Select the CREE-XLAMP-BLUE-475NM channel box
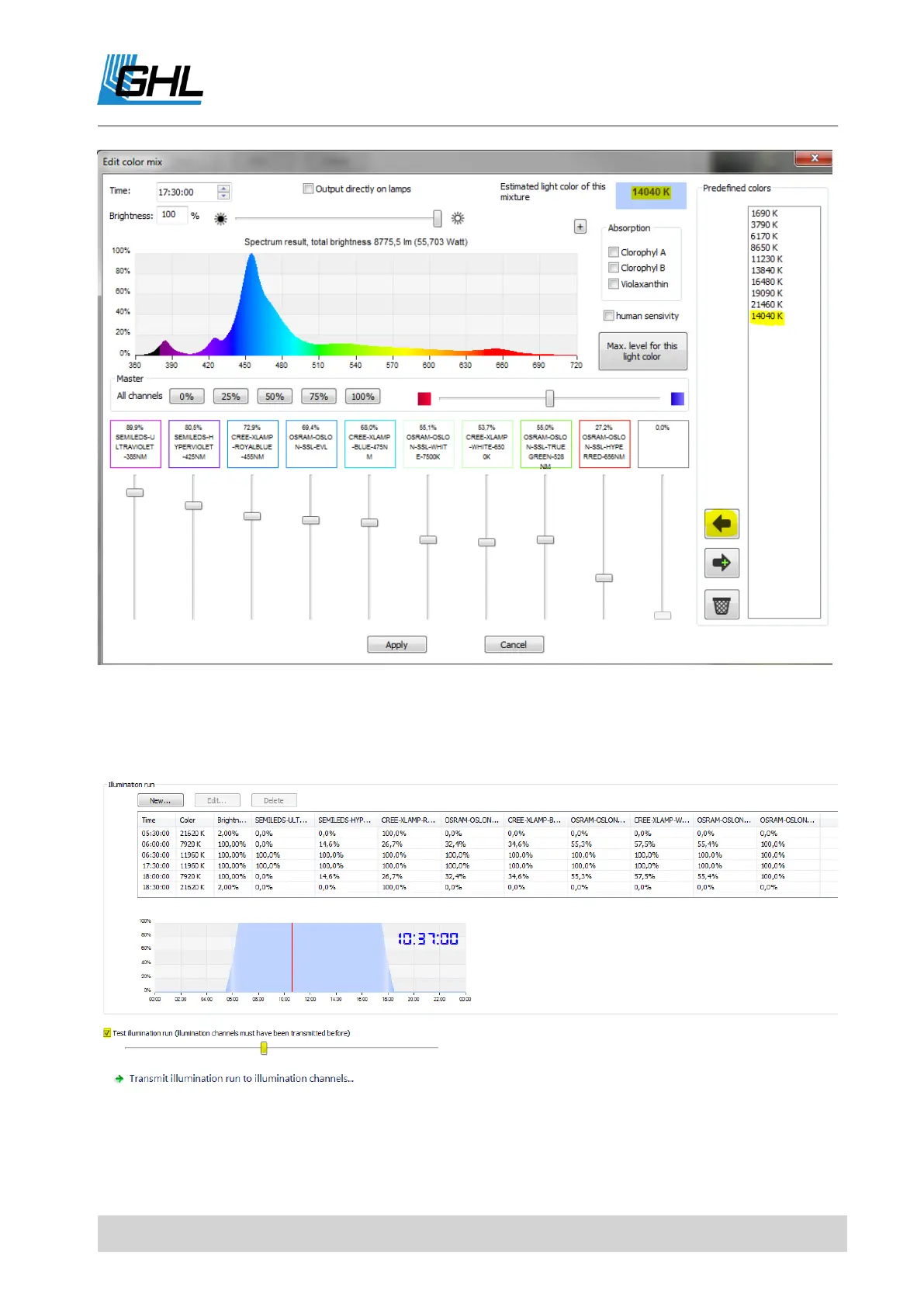 tap(369, 443)
